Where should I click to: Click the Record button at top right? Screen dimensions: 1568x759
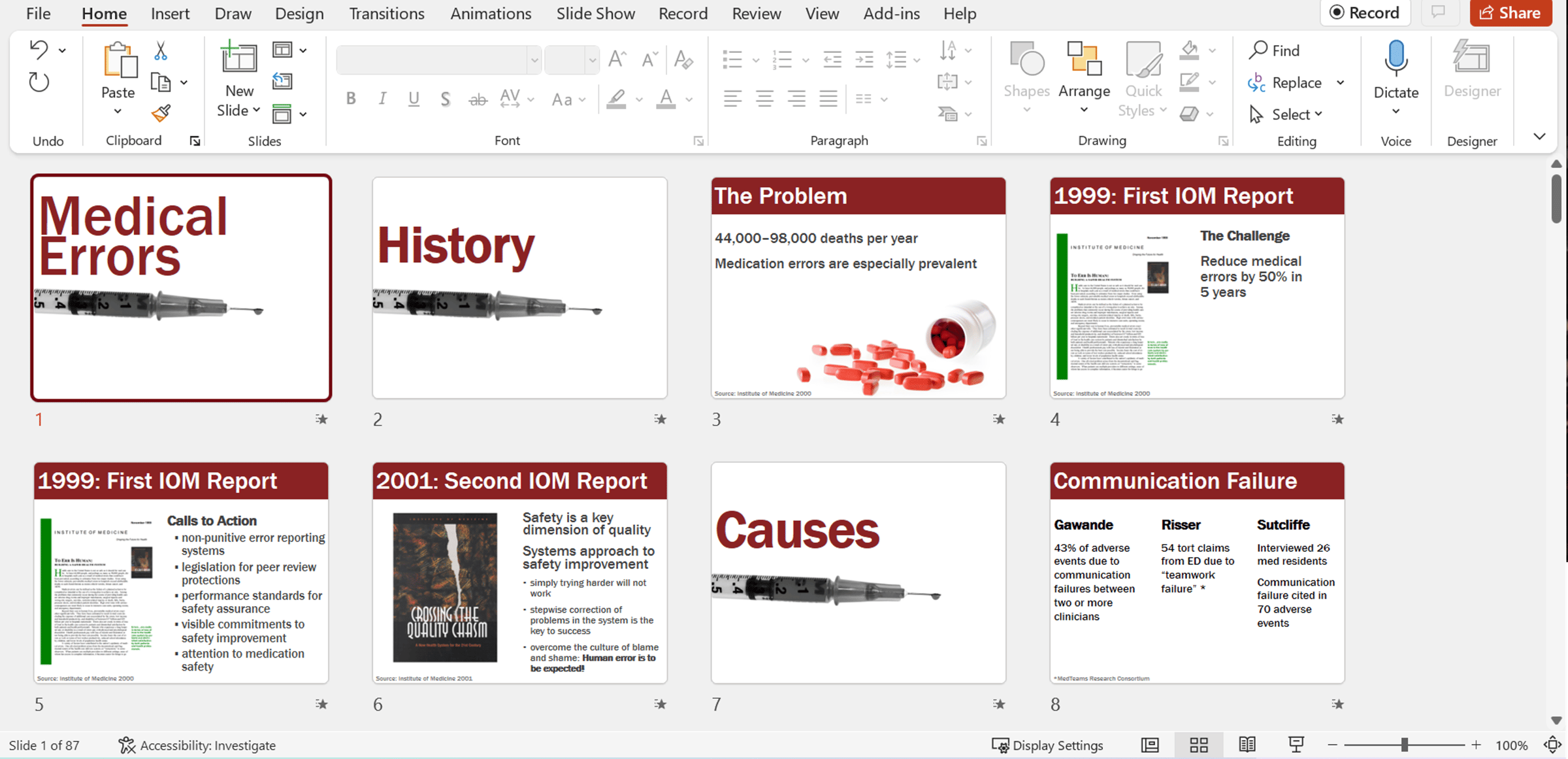coord(1365,13)
